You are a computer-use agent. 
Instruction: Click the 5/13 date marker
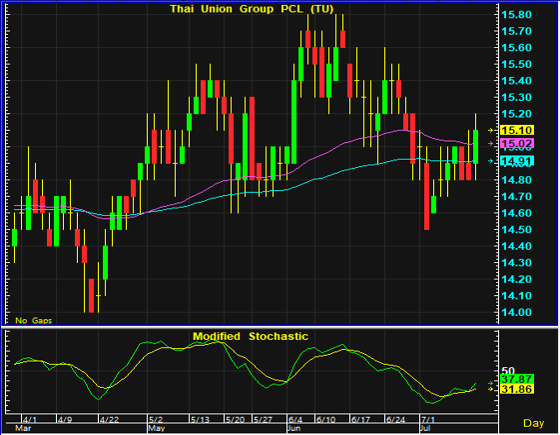(200, 419)
